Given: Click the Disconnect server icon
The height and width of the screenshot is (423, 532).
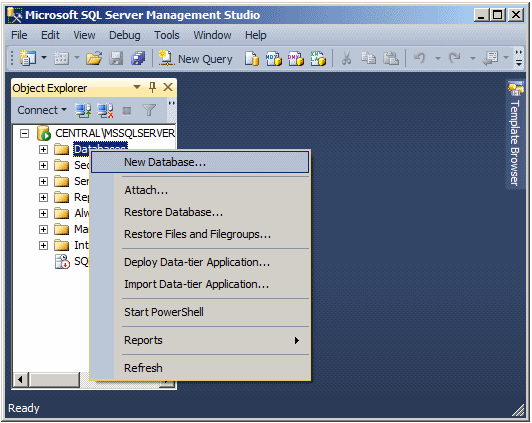Looking at the screenshot, I should (105, 110).
